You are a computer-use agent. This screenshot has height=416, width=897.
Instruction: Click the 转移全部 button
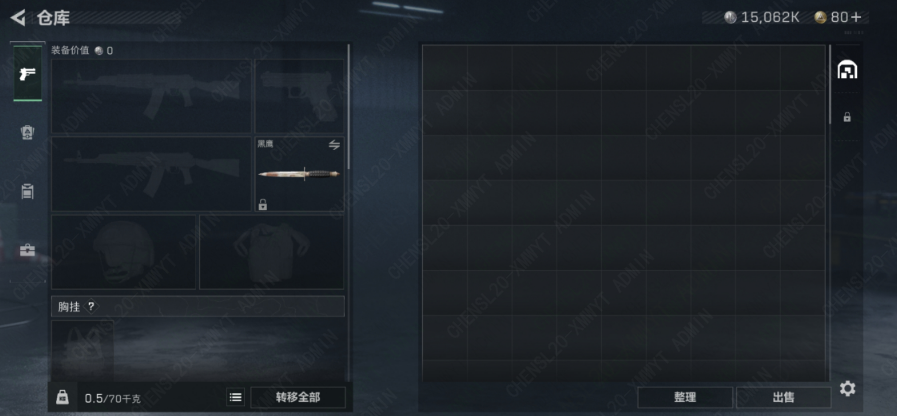[298, 397]
